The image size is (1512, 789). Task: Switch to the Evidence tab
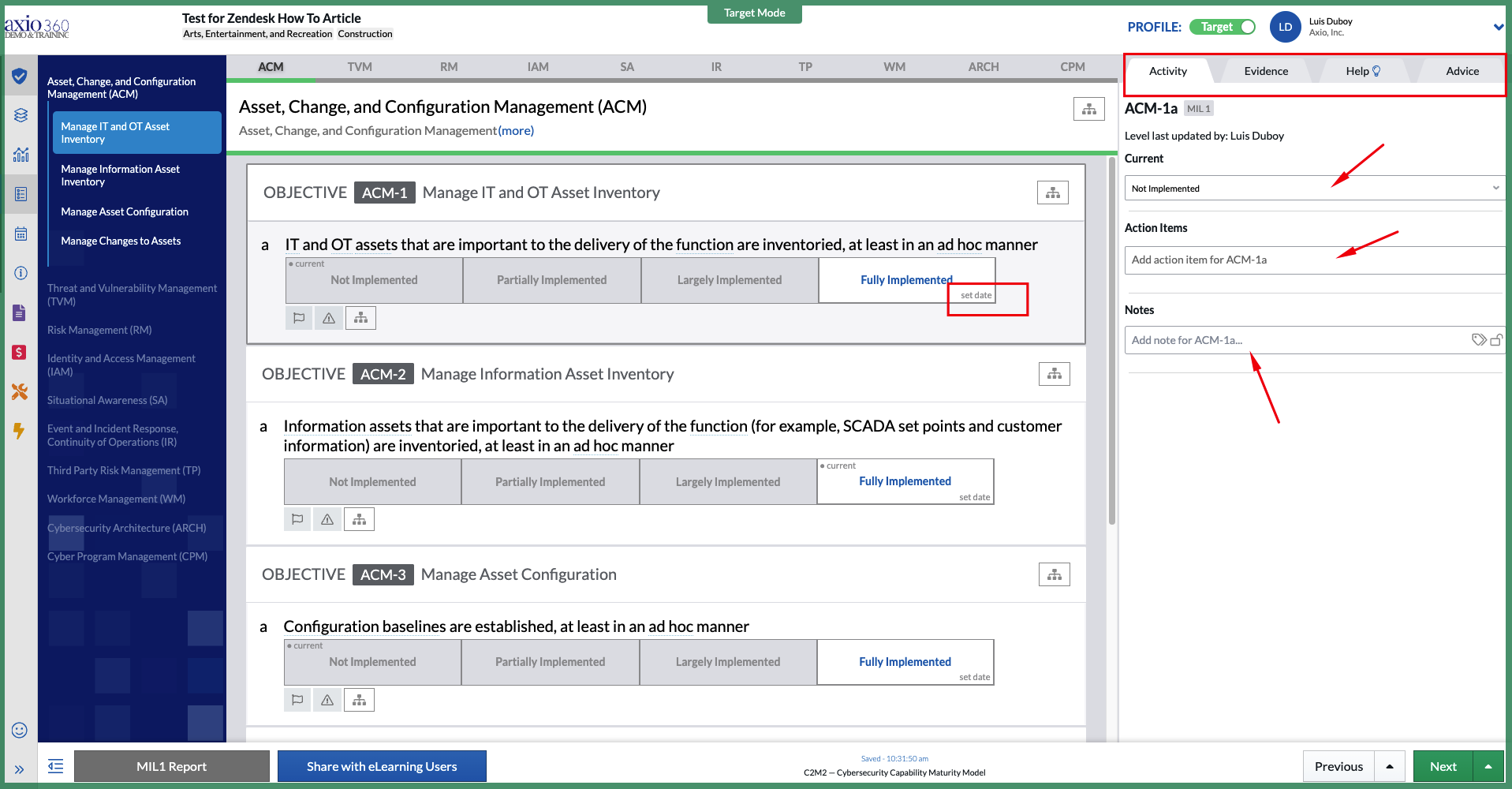(1265, 70)
